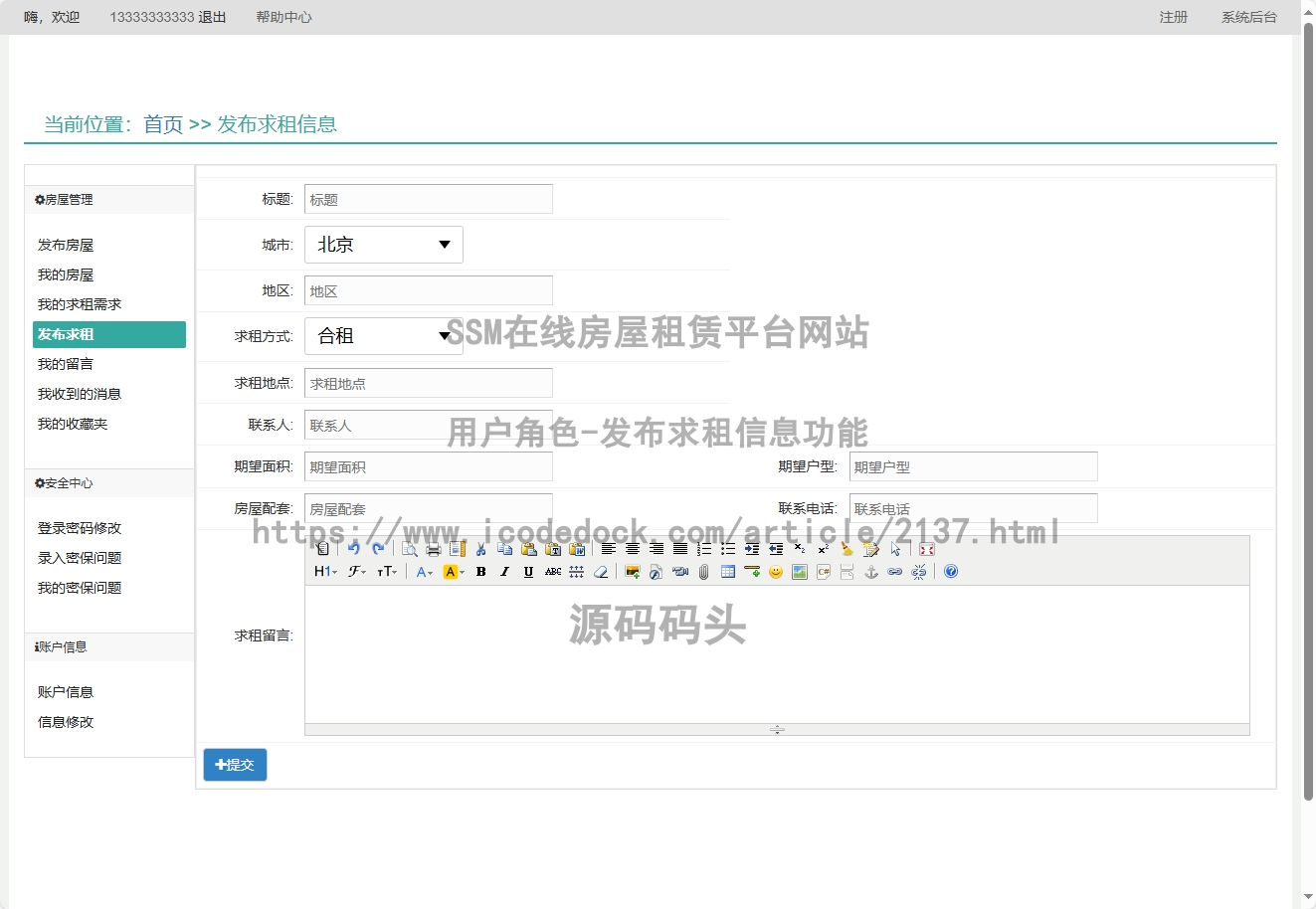Insert a page break
Viewport: 1316px width, 909px height.
(846, 572)
